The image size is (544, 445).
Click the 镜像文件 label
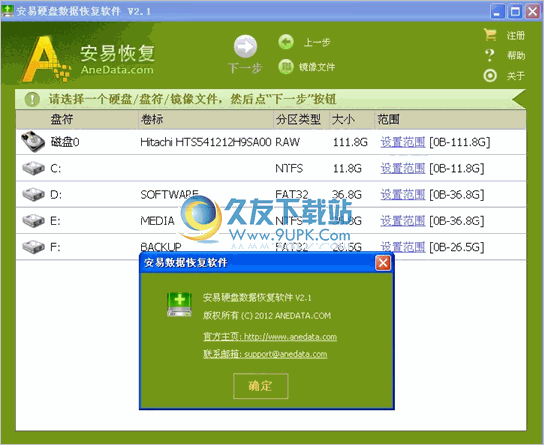tap(317, 67)
